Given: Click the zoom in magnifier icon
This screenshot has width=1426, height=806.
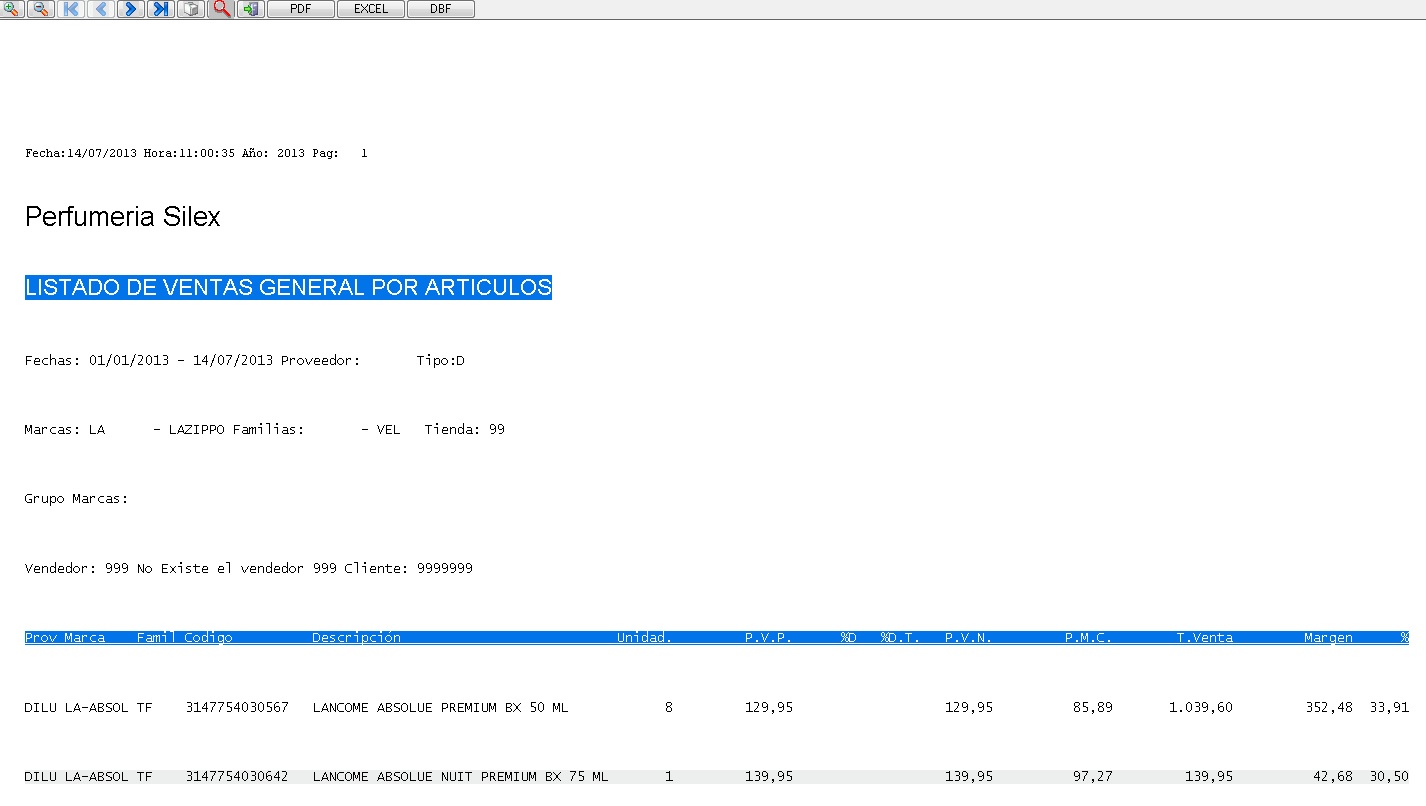Looking at the screenshot, I should pyautogui.click(x=12, y=9).
